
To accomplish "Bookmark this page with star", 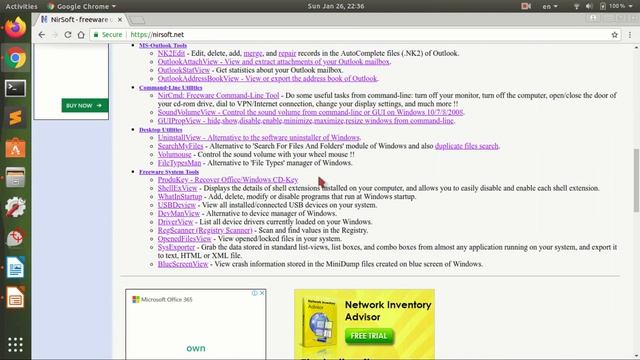I will [614, 35].
